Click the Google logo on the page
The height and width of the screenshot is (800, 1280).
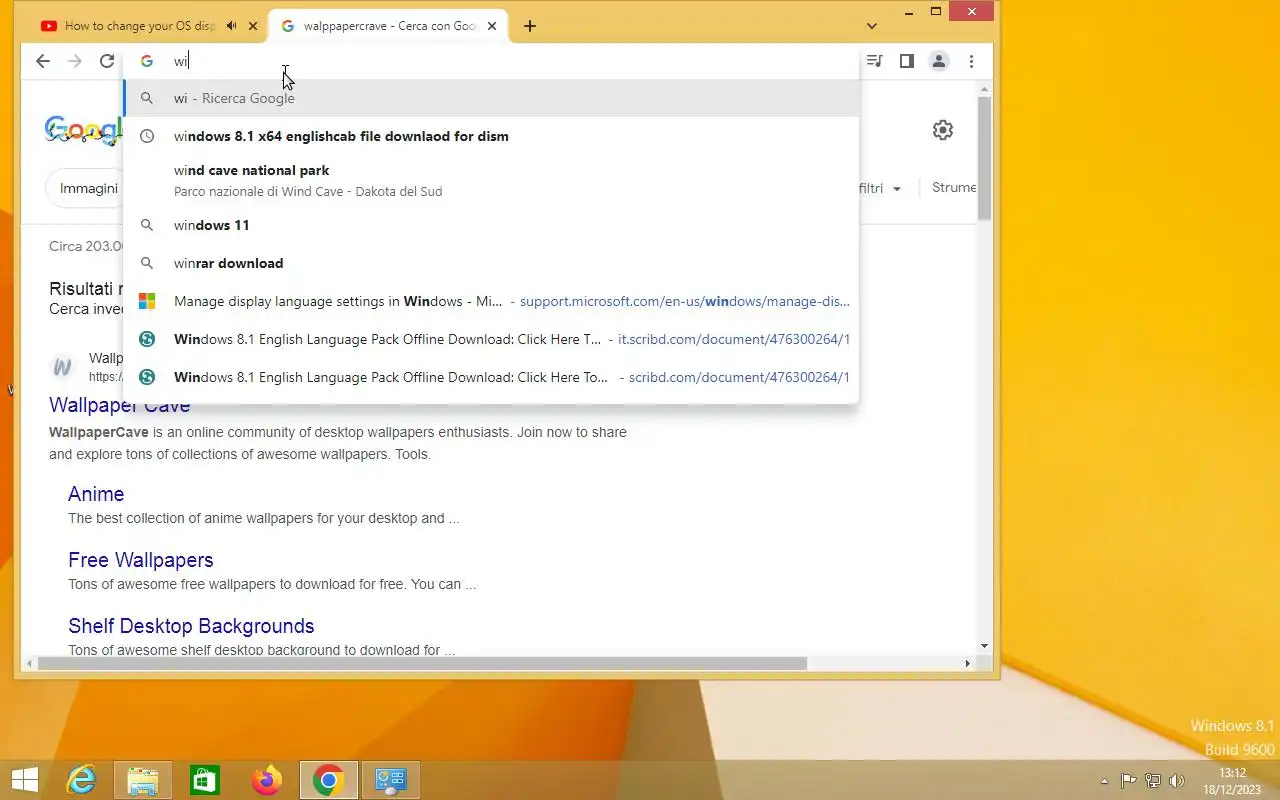coord(84,131)
